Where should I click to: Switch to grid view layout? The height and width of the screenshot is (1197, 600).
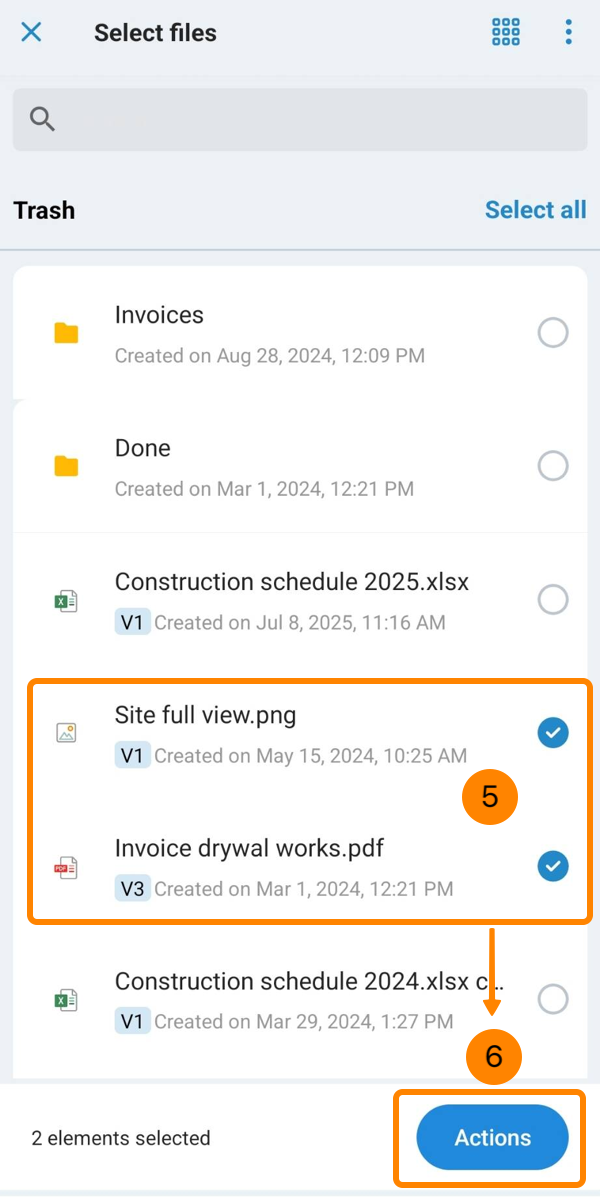pyautogui.click(x=506, y=32)
